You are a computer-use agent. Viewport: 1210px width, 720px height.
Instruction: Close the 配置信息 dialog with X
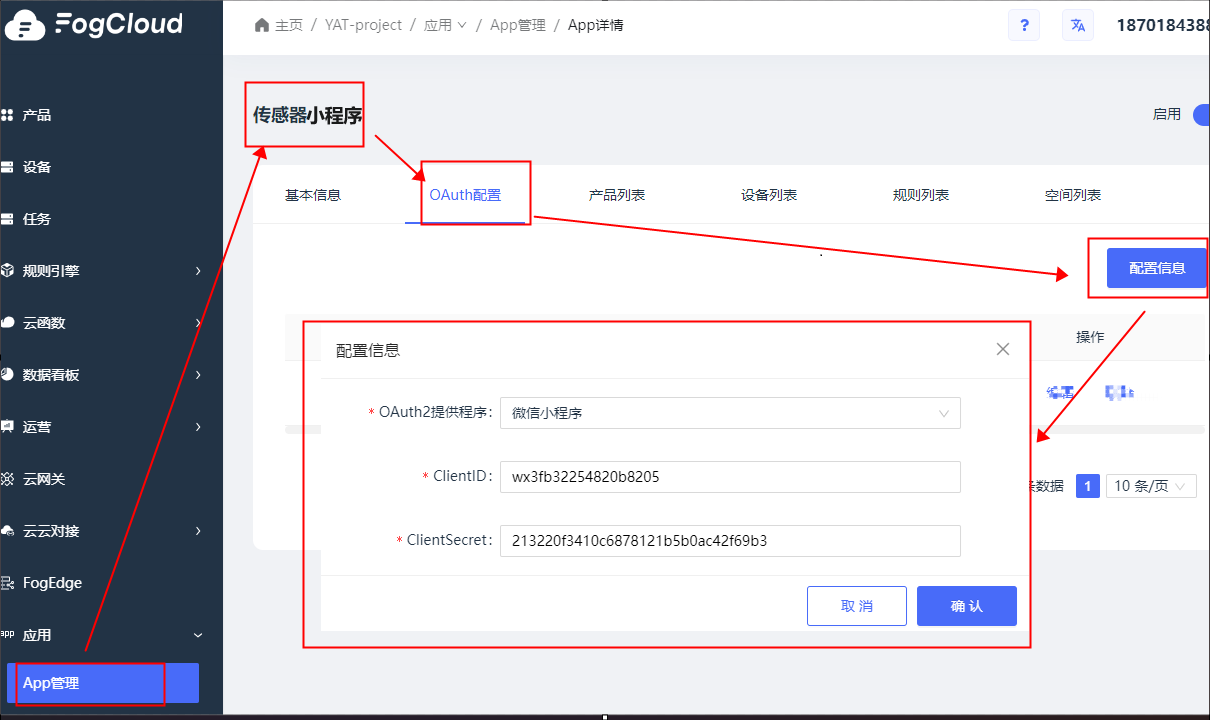coord(1003,349)
